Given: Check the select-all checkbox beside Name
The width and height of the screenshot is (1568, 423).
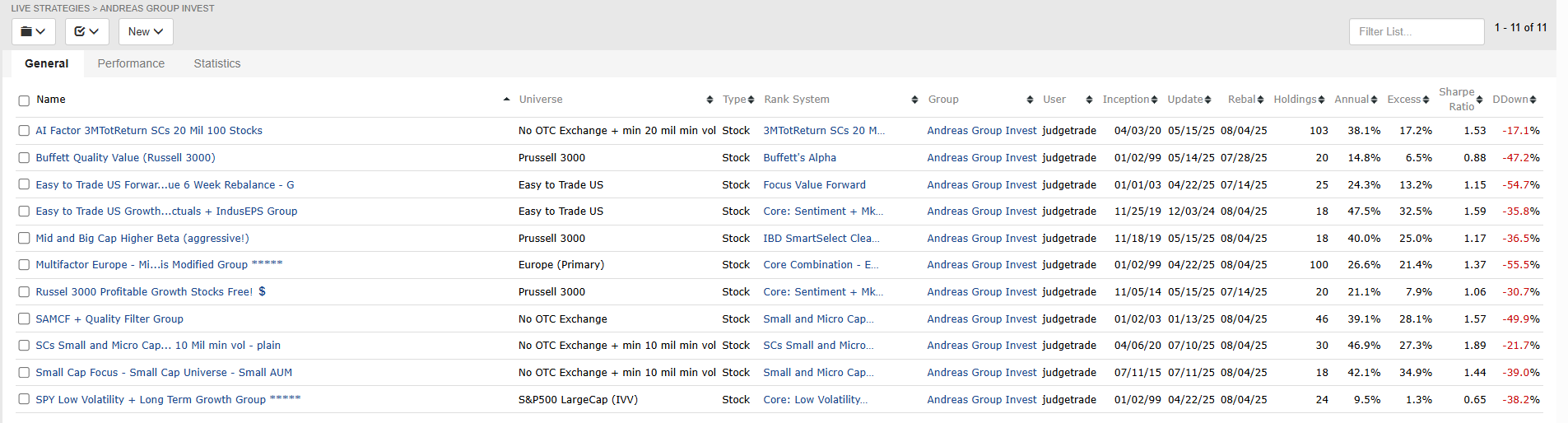Looking at the screenshot, I should tap(24, 100).
